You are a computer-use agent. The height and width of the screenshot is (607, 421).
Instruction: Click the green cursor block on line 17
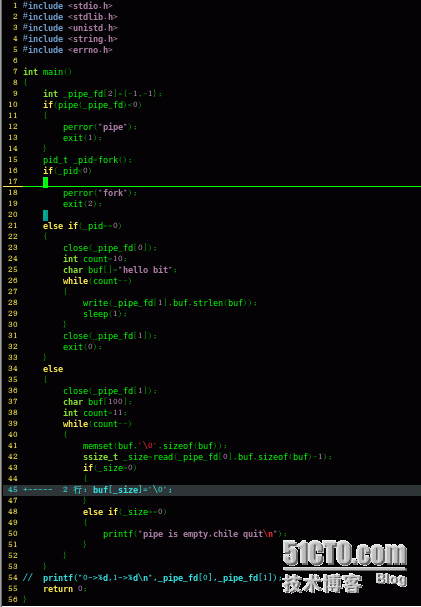(x=45, y=182)
